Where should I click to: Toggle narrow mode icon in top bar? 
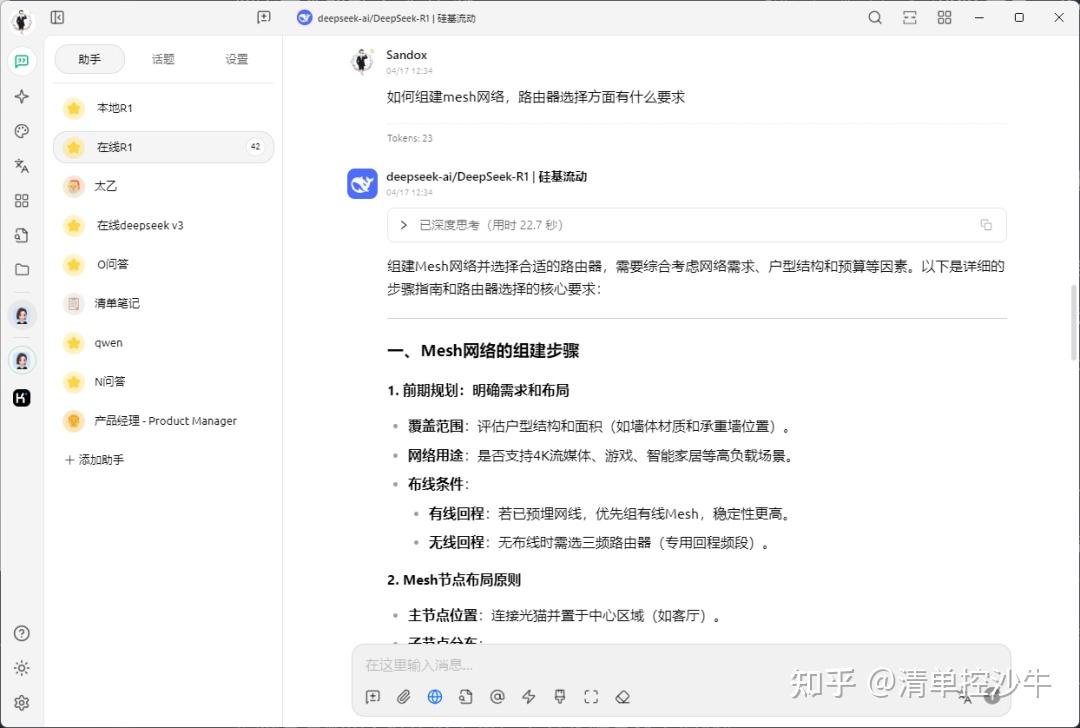(910, 17)
